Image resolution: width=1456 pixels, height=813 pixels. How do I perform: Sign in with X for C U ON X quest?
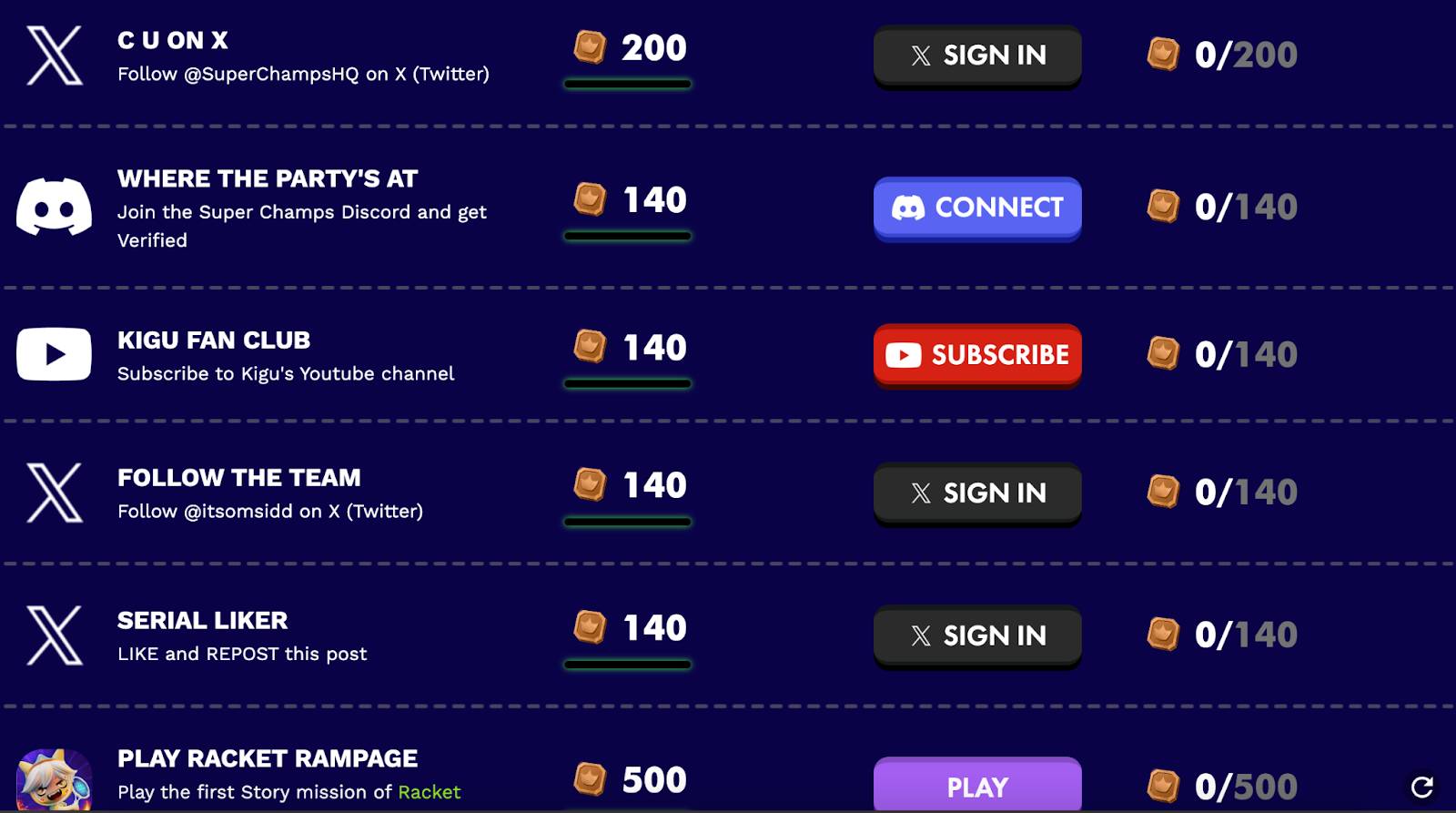click(977, 56)
